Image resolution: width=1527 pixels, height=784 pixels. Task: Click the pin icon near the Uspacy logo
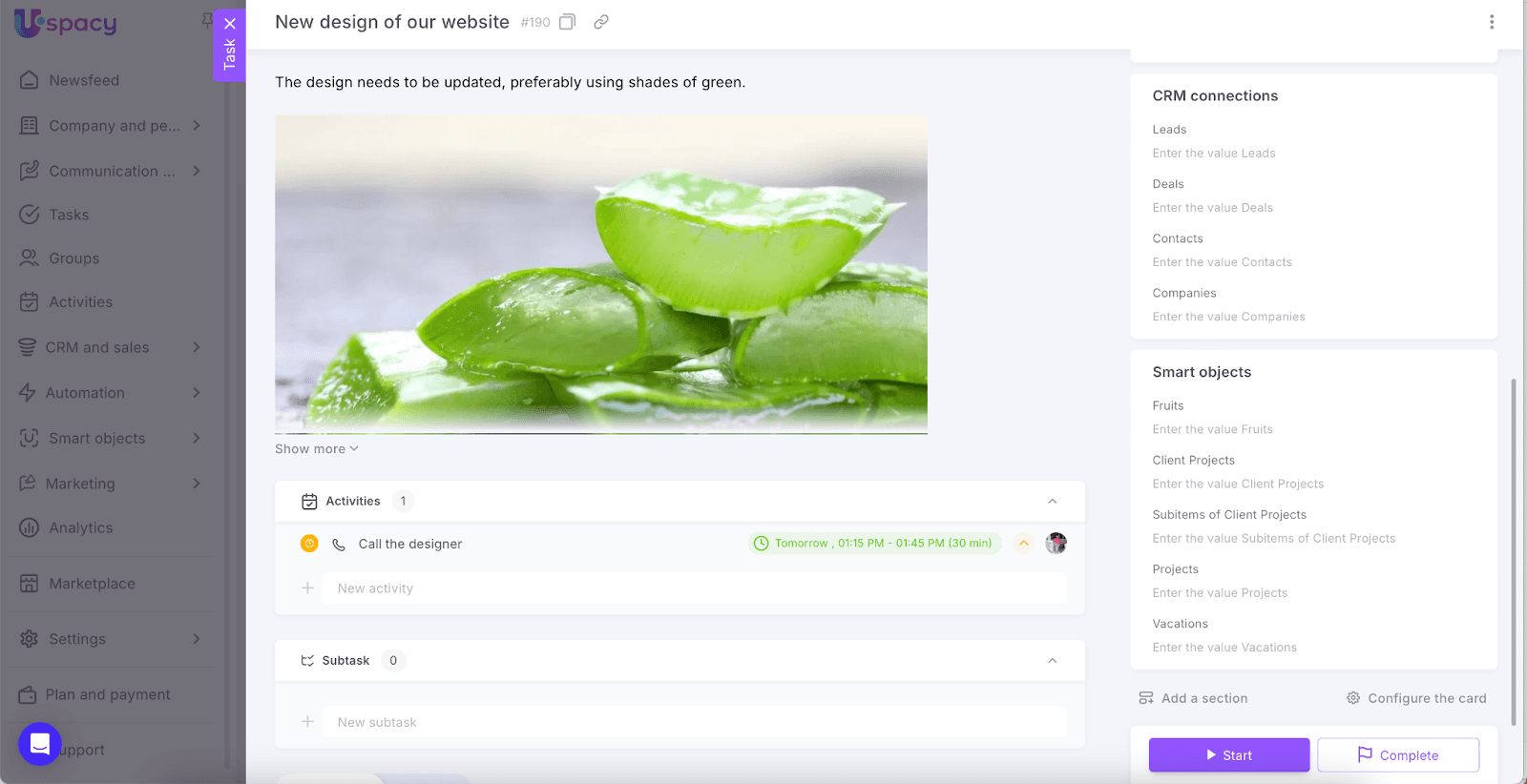click(x=207, y=20)
